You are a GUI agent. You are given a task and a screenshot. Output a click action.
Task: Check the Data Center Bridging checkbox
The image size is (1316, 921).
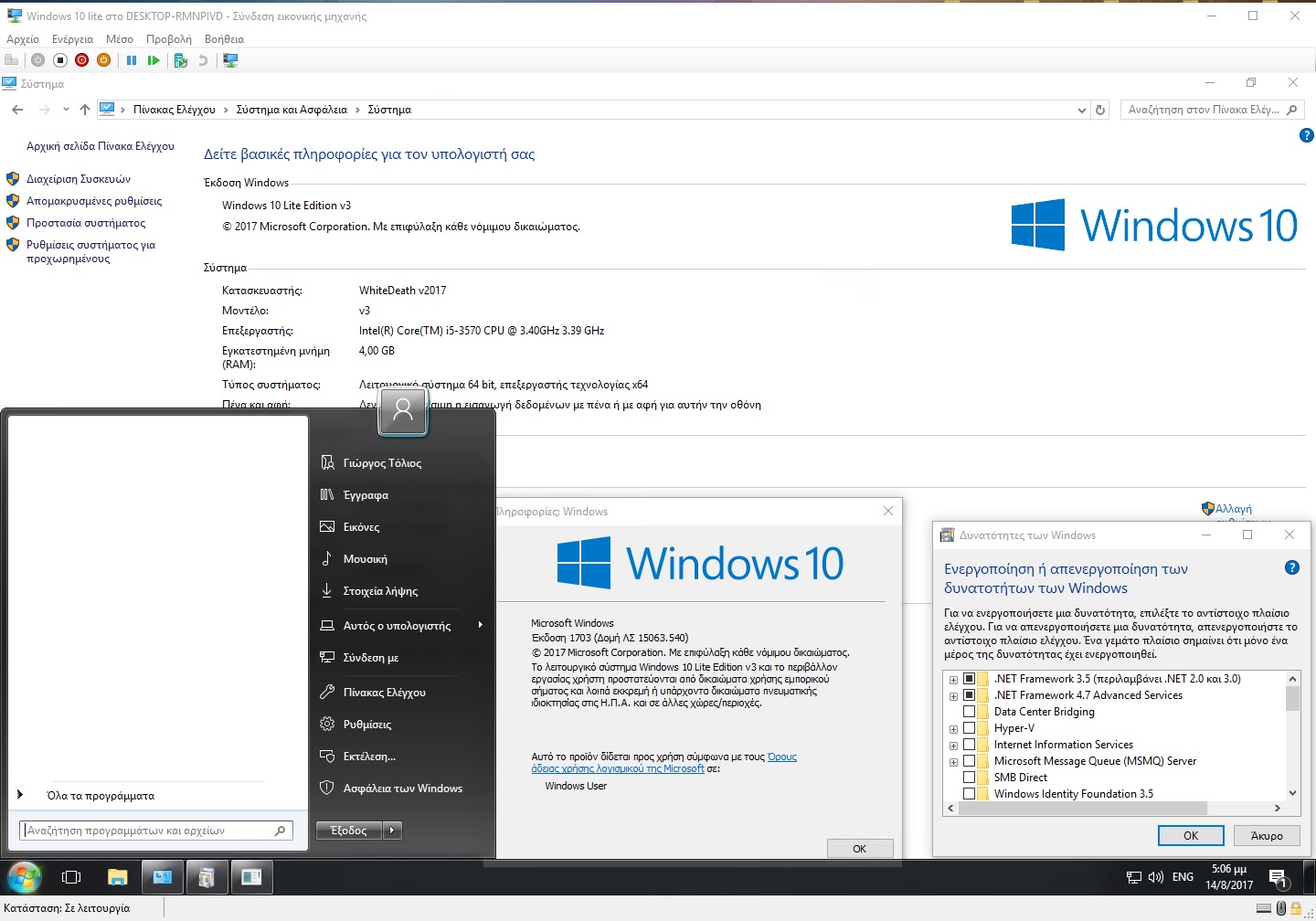[969, 712]
